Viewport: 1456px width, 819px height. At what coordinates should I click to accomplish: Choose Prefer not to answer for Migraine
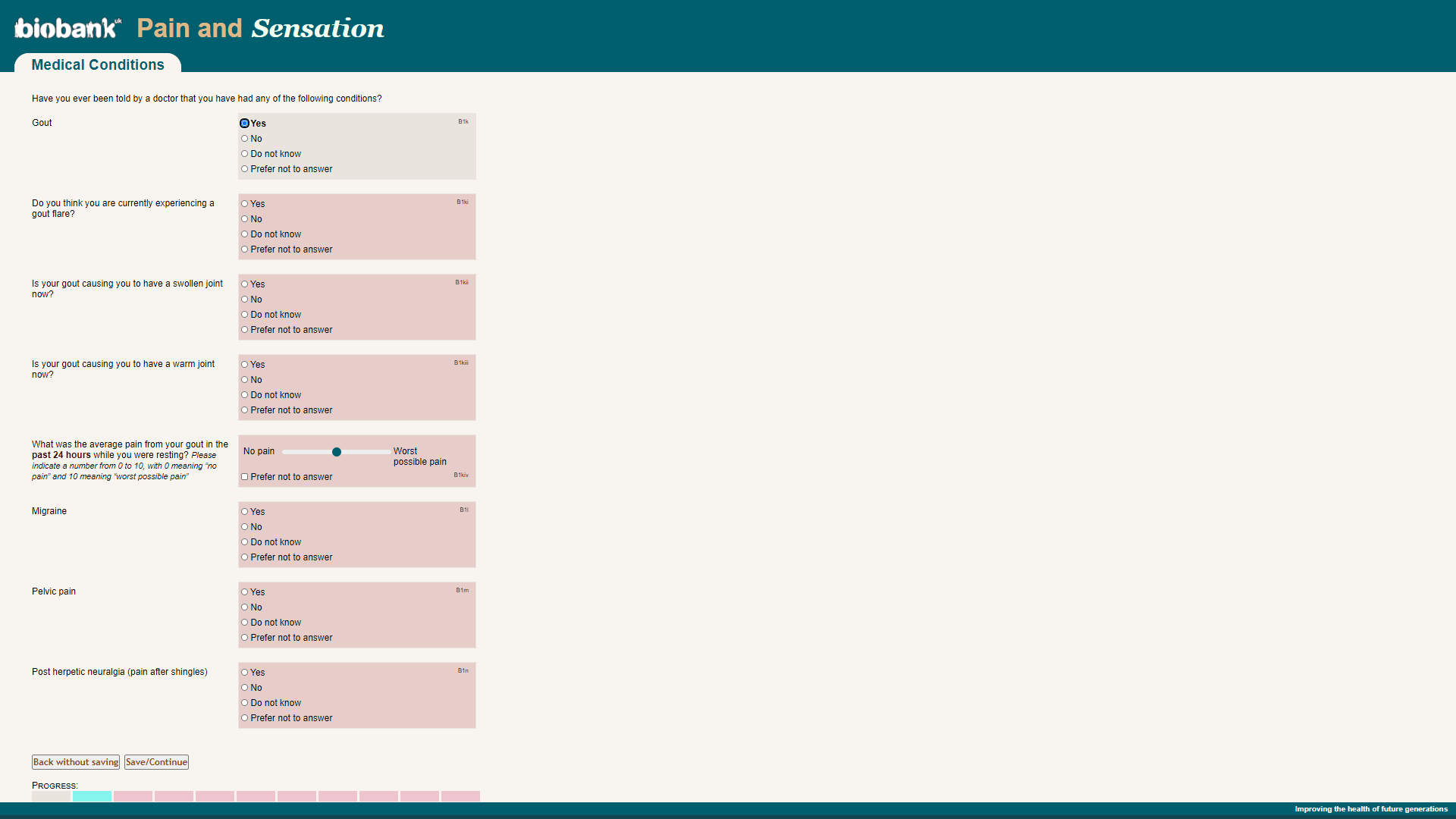[x=245, y=557]
